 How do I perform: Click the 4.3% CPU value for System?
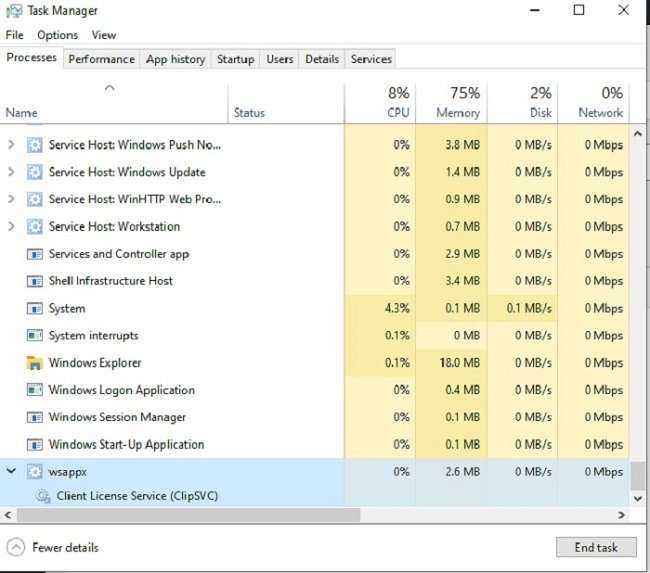397,308
